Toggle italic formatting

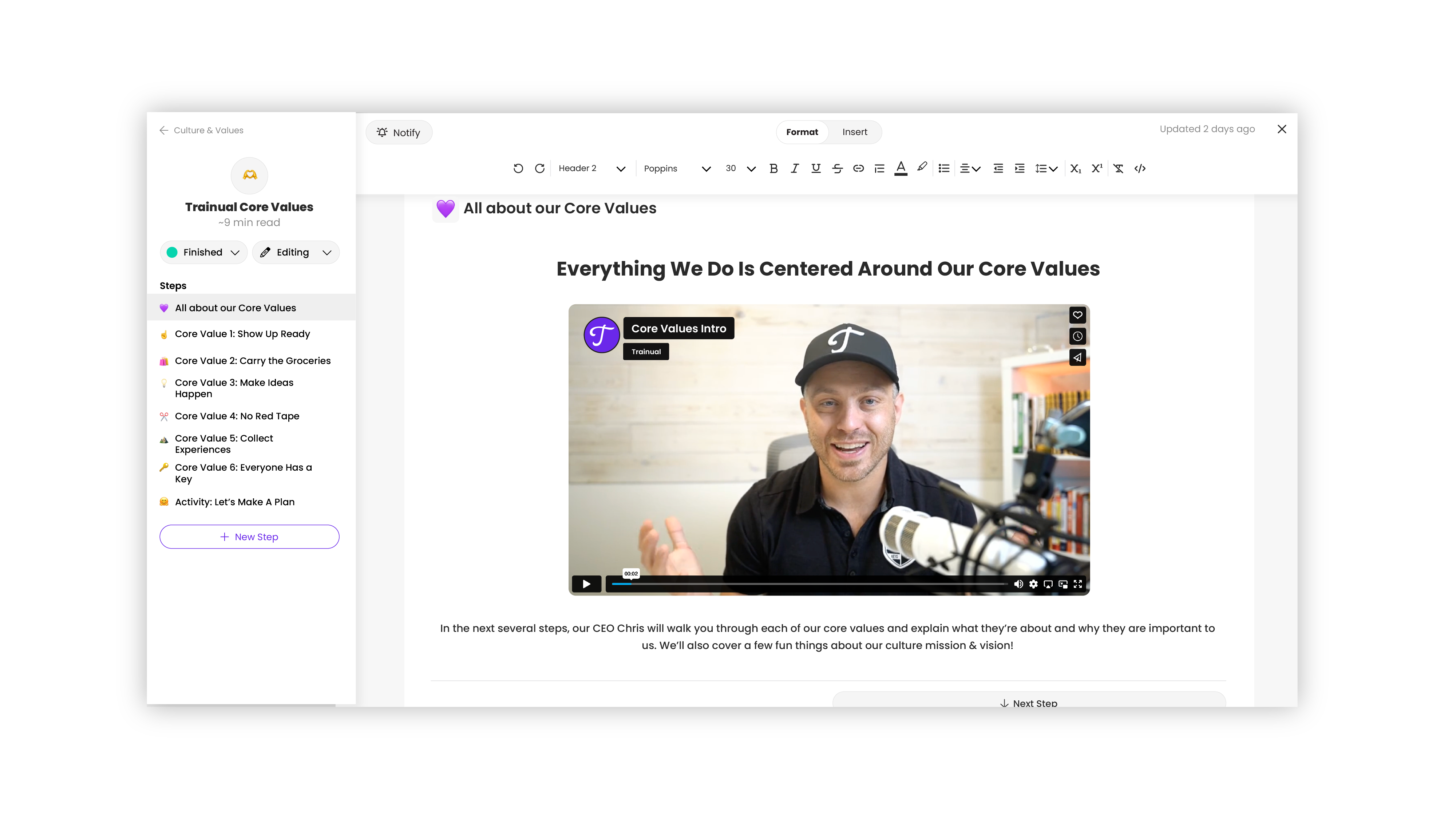(x=795, y=169)
